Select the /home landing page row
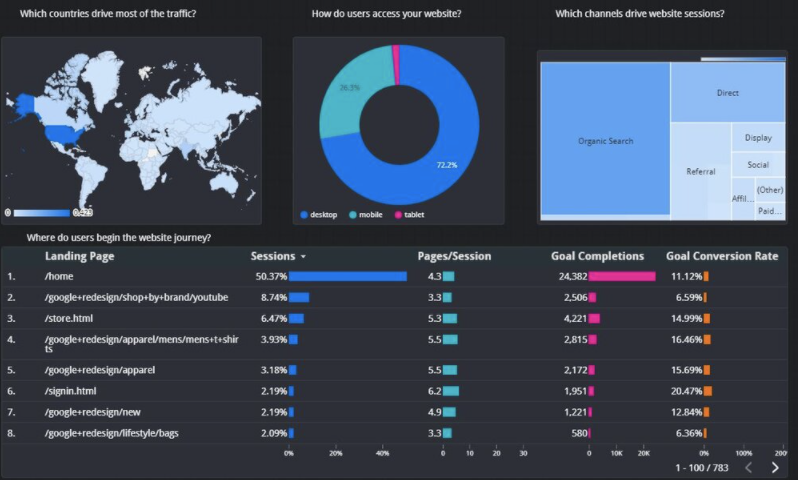The image size is (798, 480). pyautogui.click(x=59, y=276)
